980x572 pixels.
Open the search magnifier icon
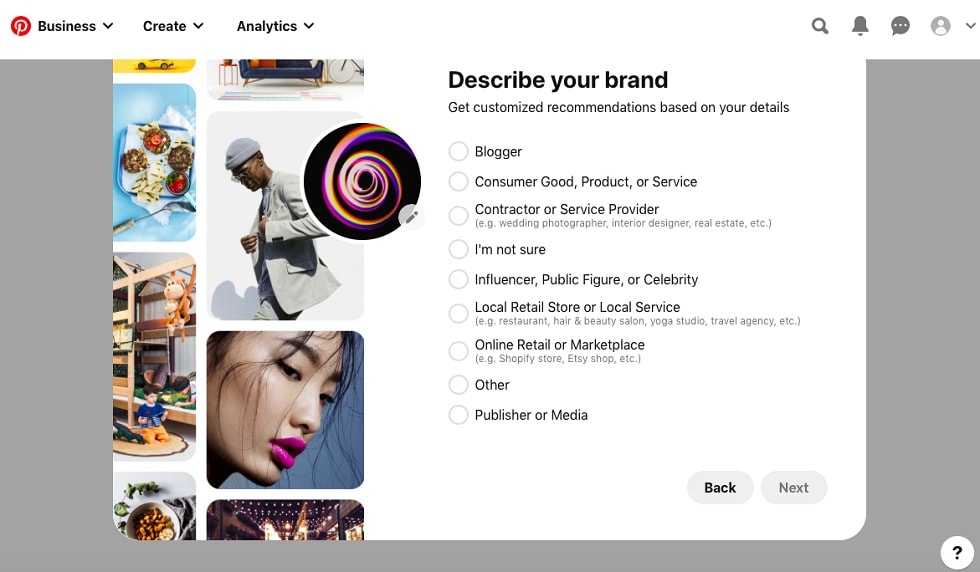coord(820,26)
